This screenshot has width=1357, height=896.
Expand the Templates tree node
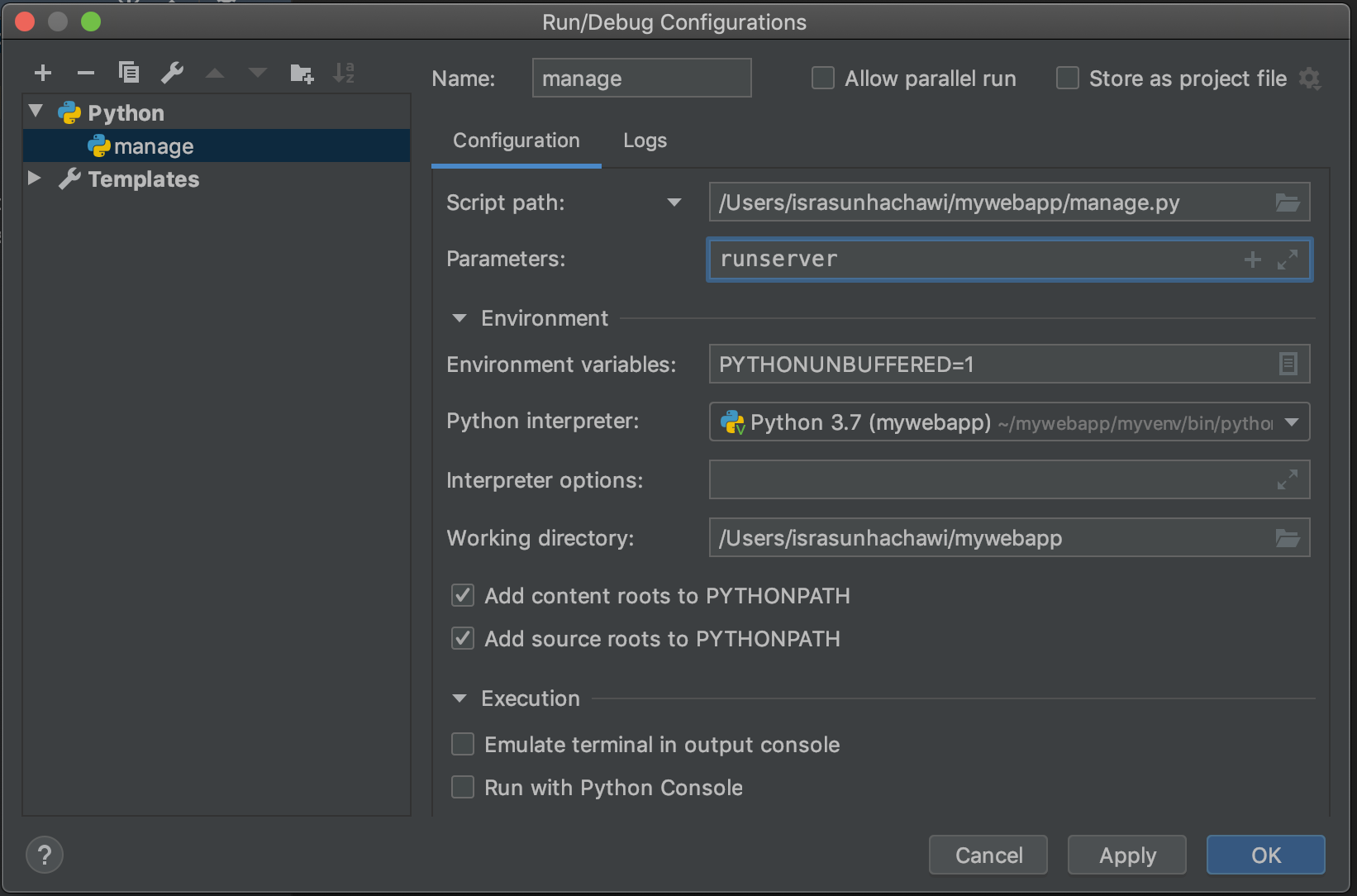click(x=34, y=179)
